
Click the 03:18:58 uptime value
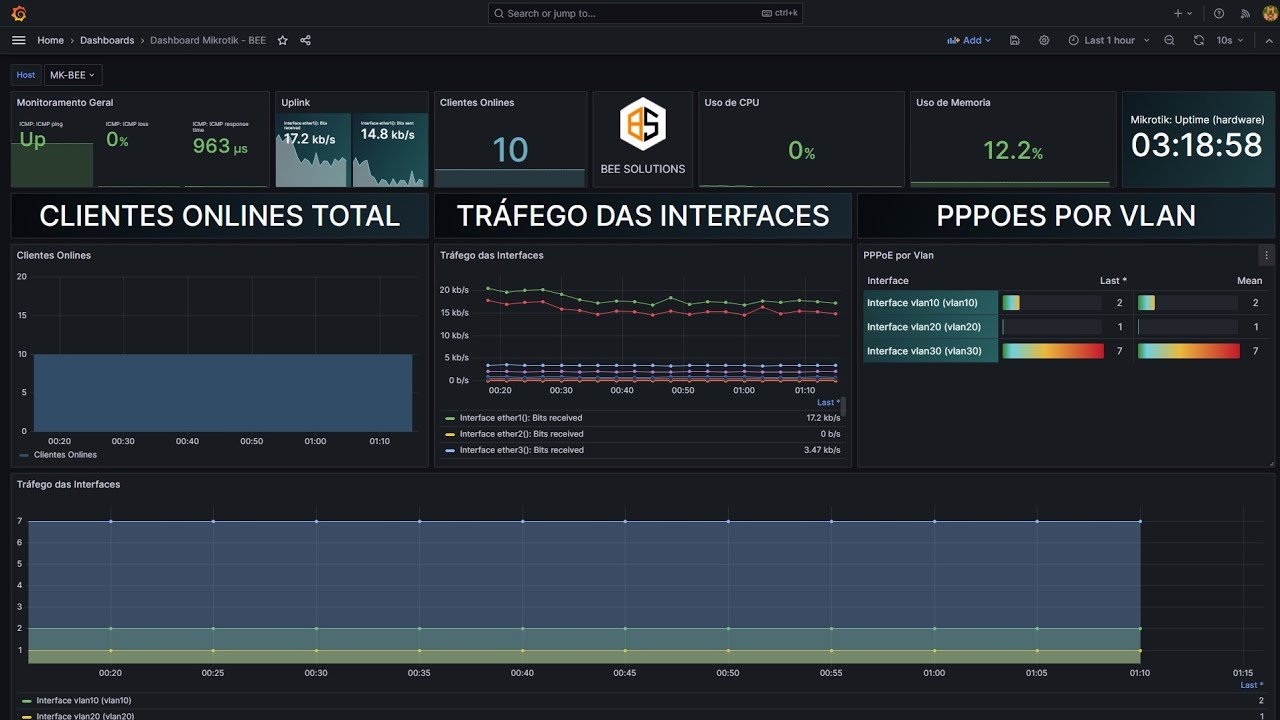tap(1197, 145)
